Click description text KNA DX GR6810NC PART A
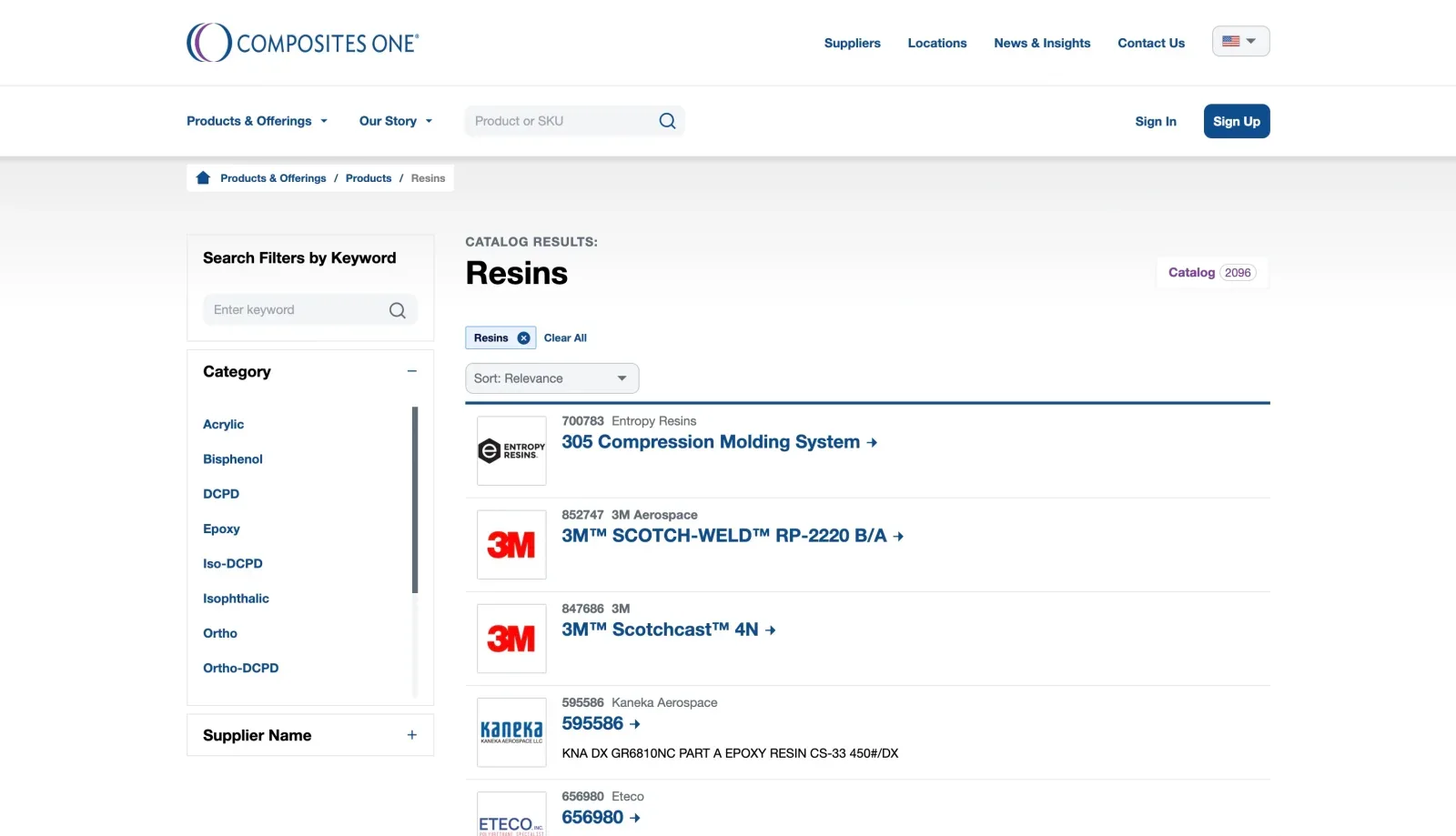1456x836 pixels. [x=730, y=753]
